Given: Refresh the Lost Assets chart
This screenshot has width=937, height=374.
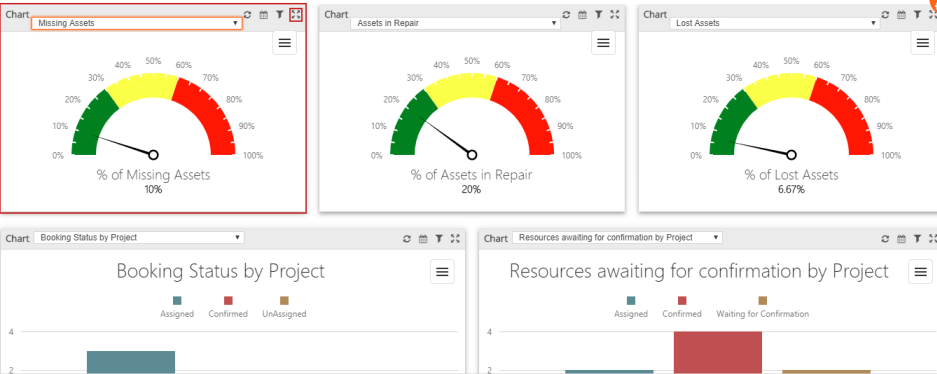Looking at the screenshot, I should (x=886, y=15).
